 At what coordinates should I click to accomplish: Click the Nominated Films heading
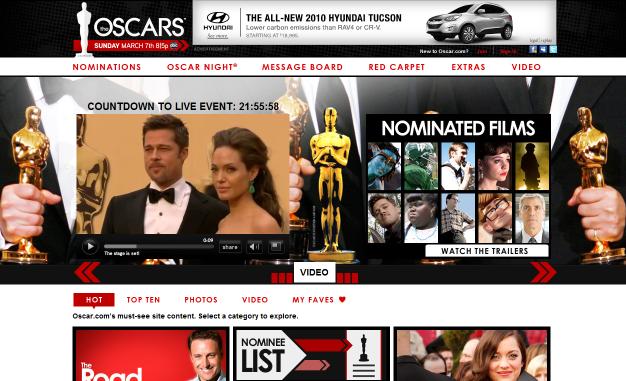point(458,128)
